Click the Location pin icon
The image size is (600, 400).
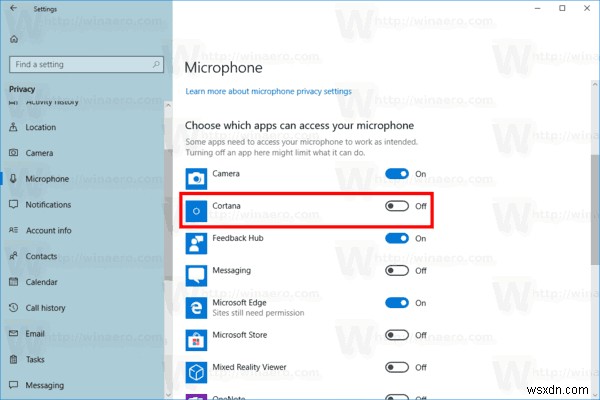[14, 127]
